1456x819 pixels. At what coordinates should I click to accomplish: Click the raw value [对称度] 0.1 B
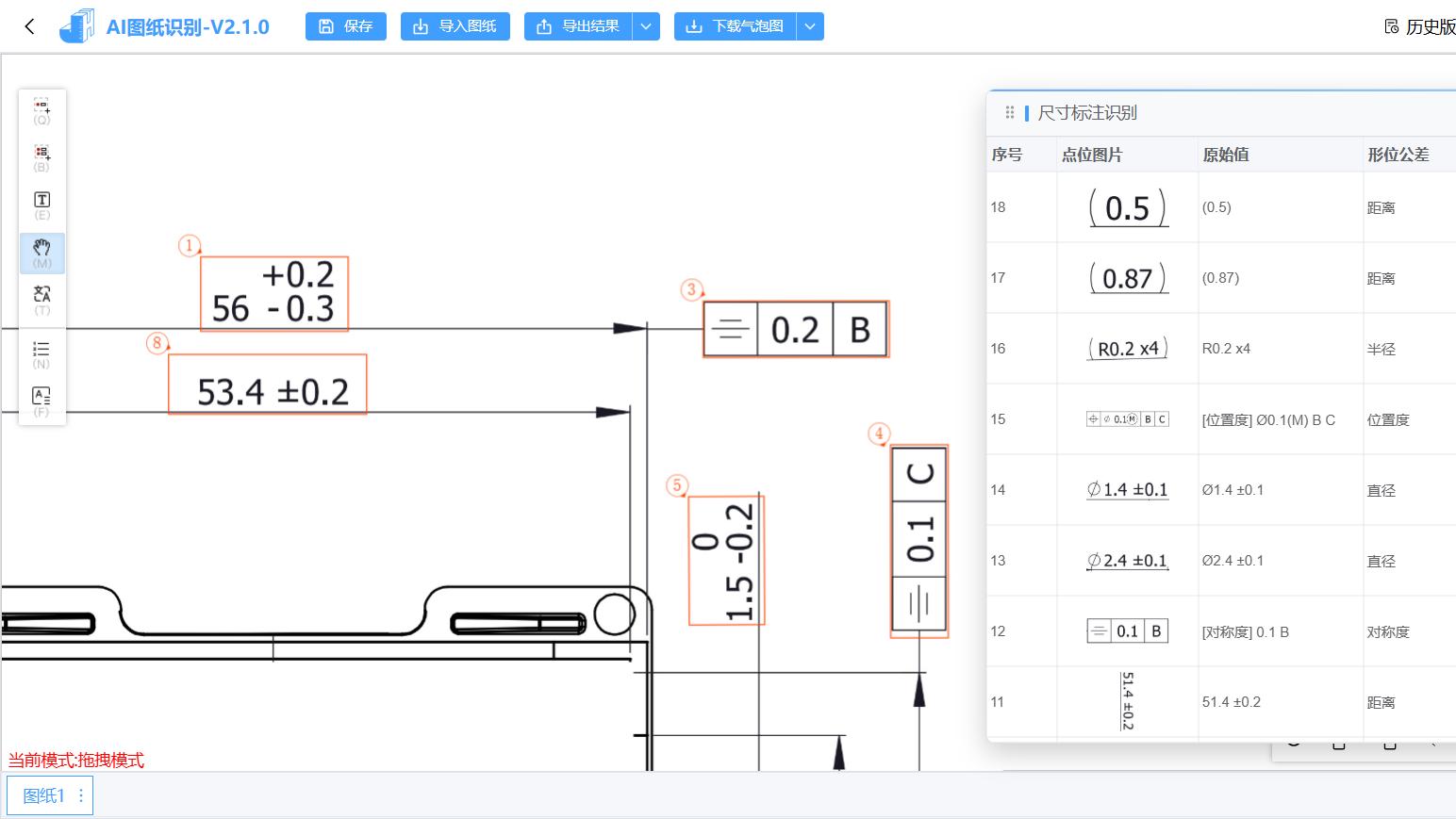click(1245, 631)
